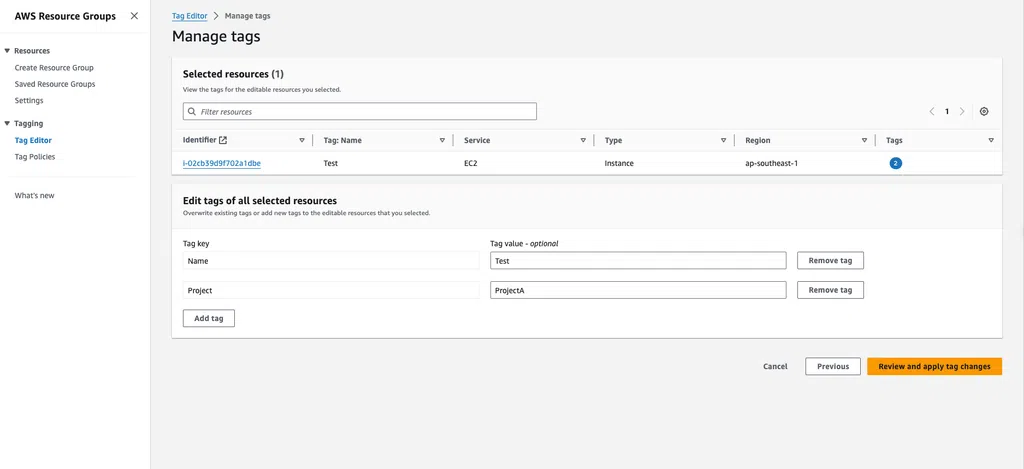Collapse the Resources section in sidebar
Image resolution: width=1024 pixels, height=469 pixels.
(7, 50)
